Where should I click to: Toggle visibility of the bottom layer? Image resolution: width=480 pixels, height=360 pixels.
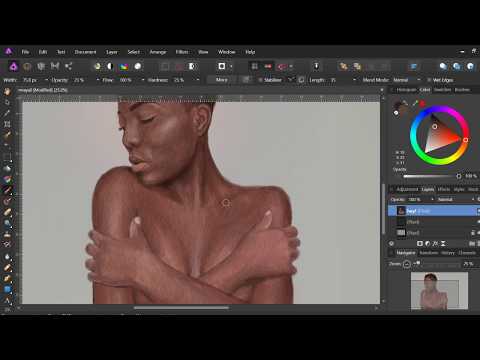point(478,233)
